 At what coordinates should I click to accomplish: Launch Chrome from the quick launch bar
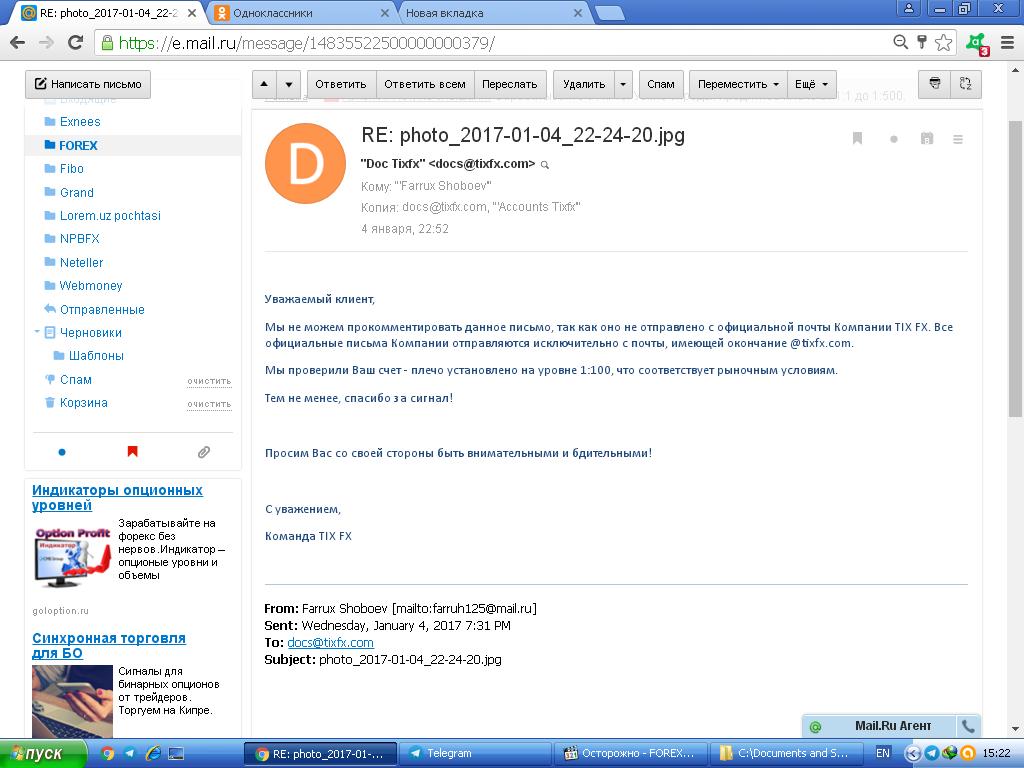(x=108, y=753)
